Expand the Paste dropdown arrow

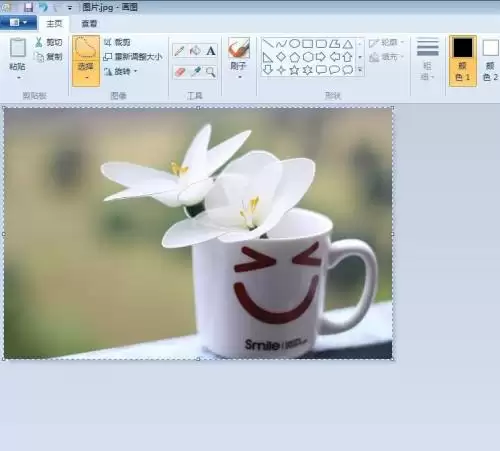[x=18, y=78]
